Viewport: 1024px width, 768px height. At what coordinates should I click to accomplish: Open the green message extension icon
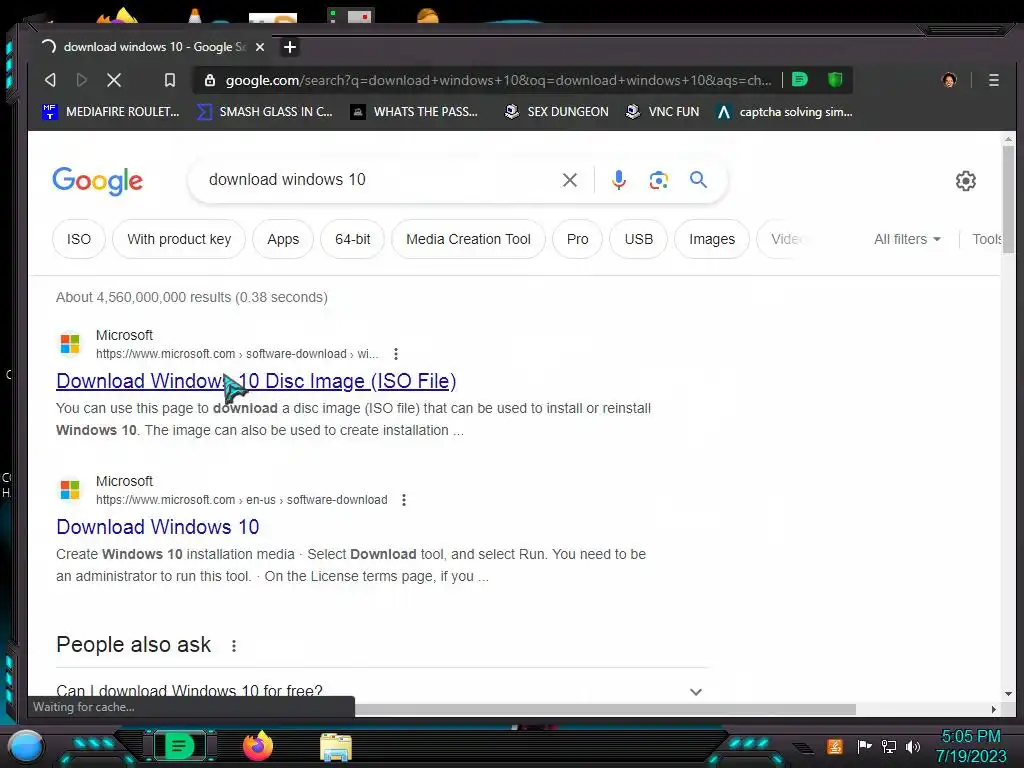pyautogui.click(x=800, y=80)
